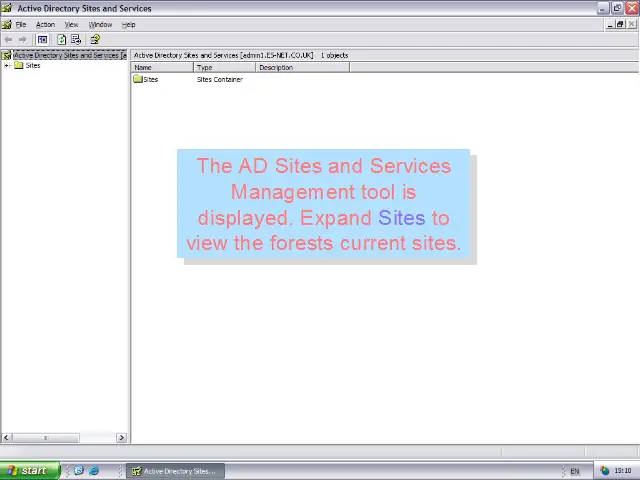Sort by the Name column header

162,67
